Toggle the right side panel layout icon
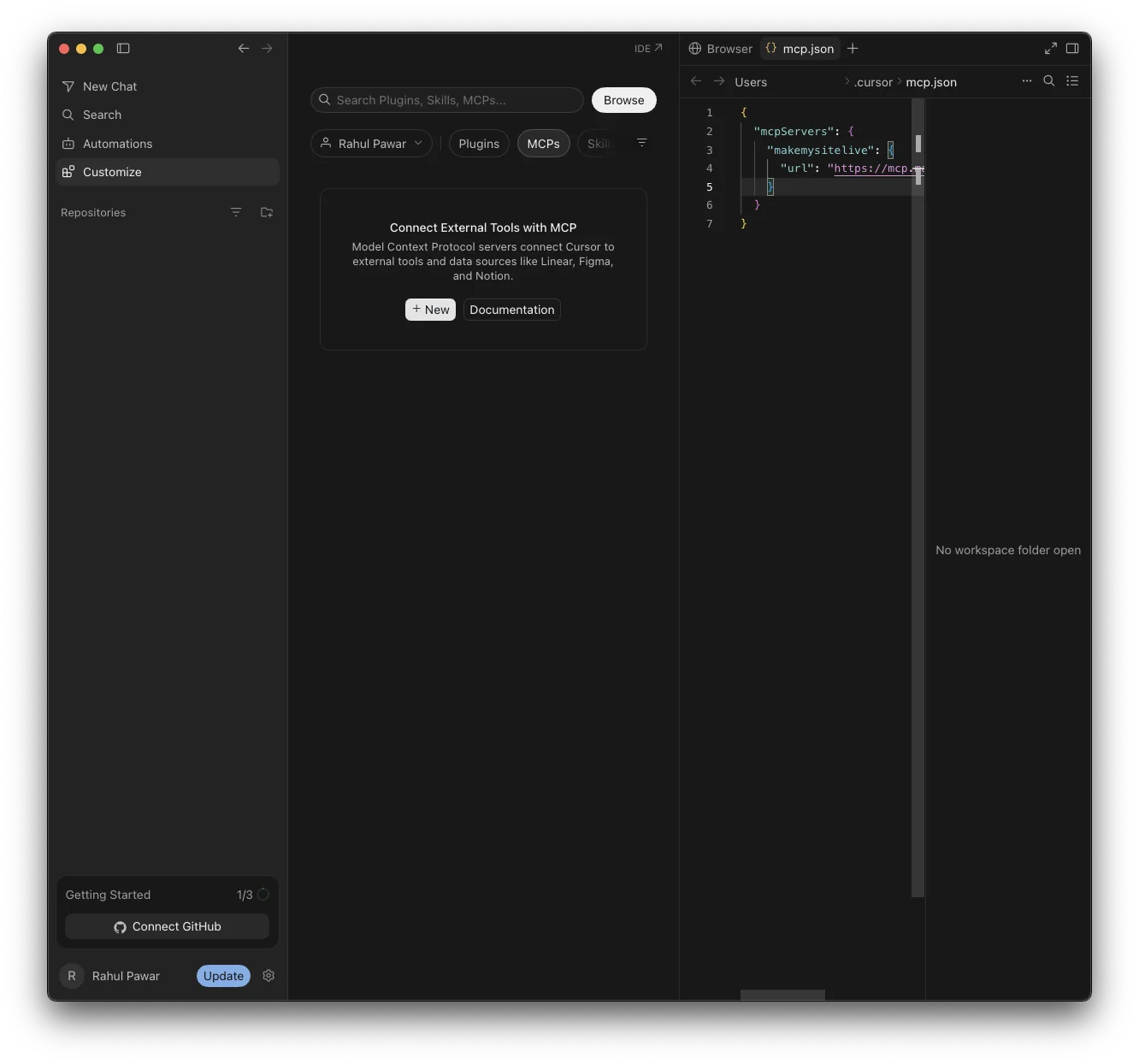Viewport: 1139px width, 1064px height. point(1072,49)
